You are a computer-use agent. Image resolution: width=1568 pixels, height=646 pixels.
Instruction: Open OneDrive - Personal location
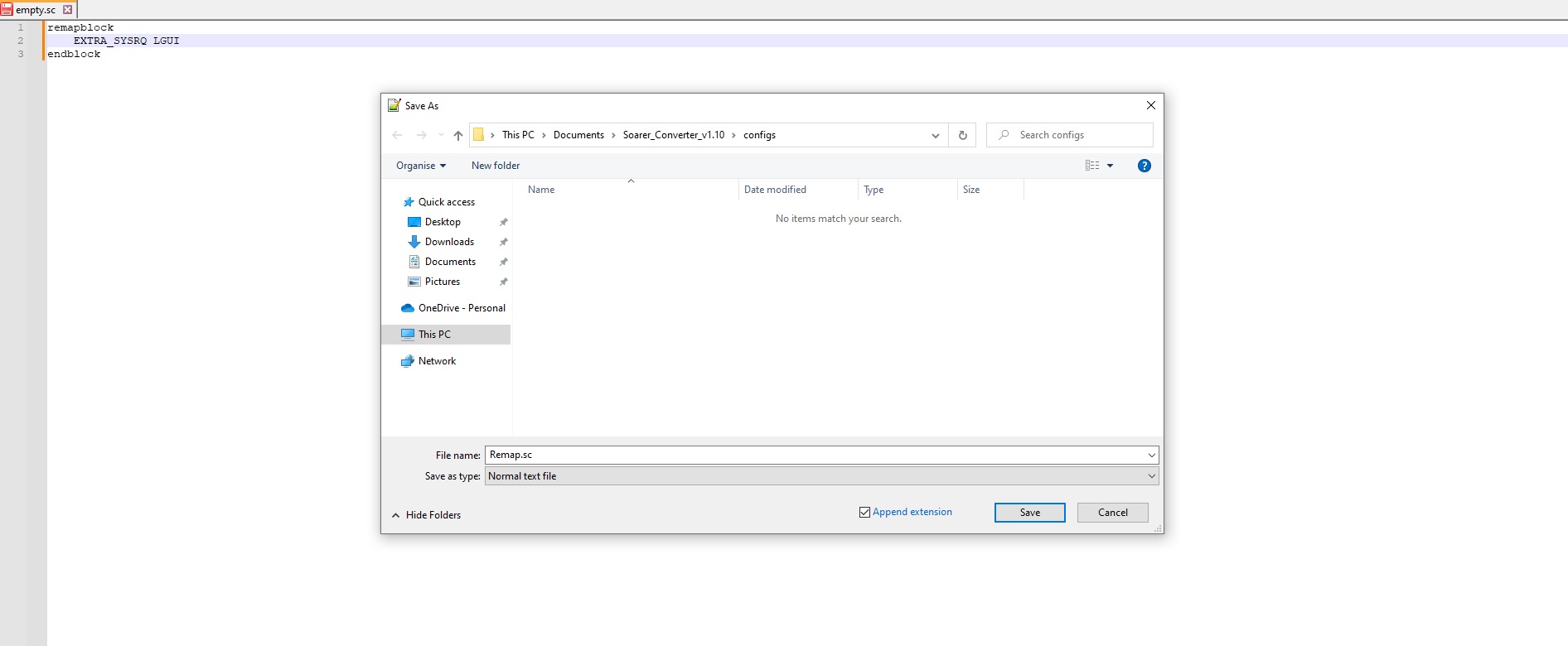click(461, 308)
